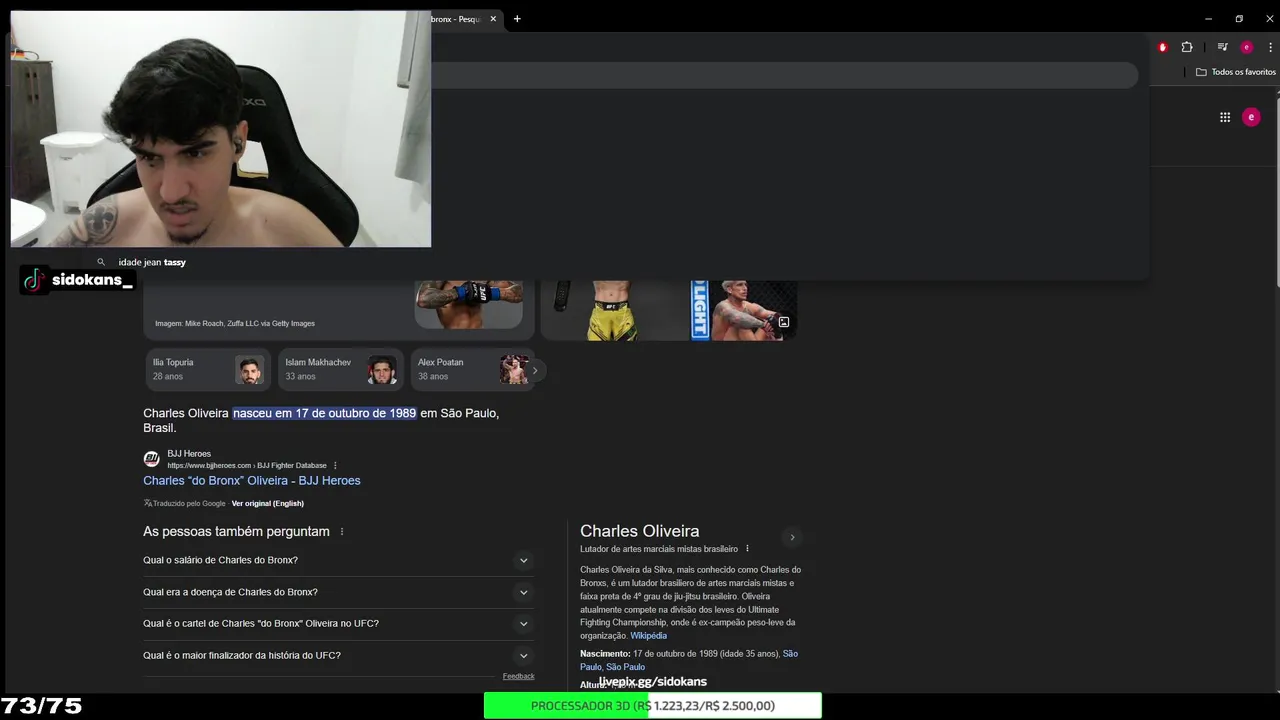The height and width of the screenshot is (720, 1280).
Task: Click the Charles Oliveira knowledge panel title
Action: click(x=639, y=531)
